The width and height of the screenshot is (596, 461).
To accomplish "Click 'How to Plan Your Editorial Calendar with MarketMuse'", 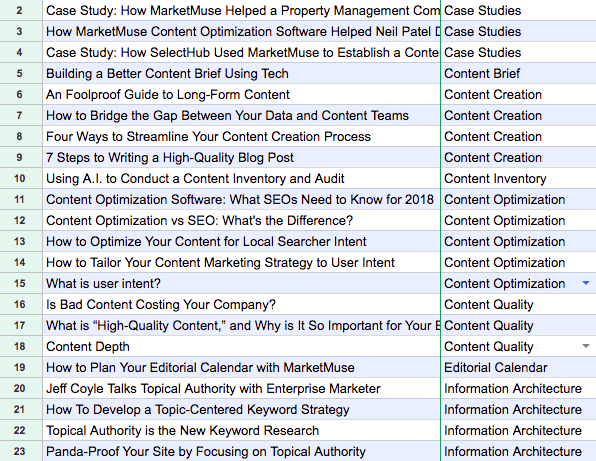I will point(241,367).
